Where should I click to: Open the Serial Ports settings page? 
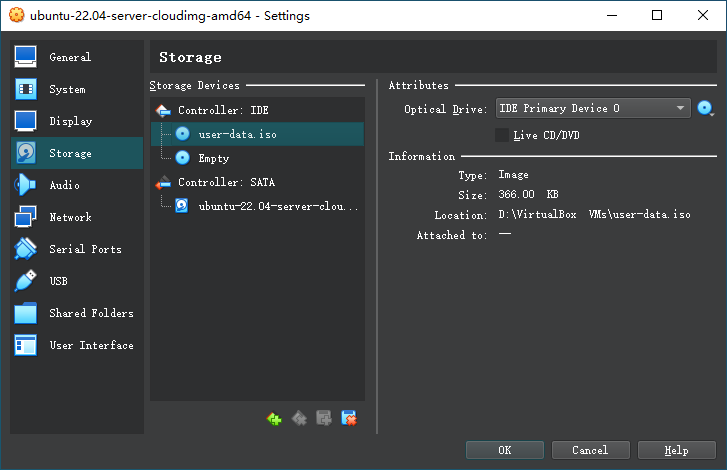[x=77, y=249]
